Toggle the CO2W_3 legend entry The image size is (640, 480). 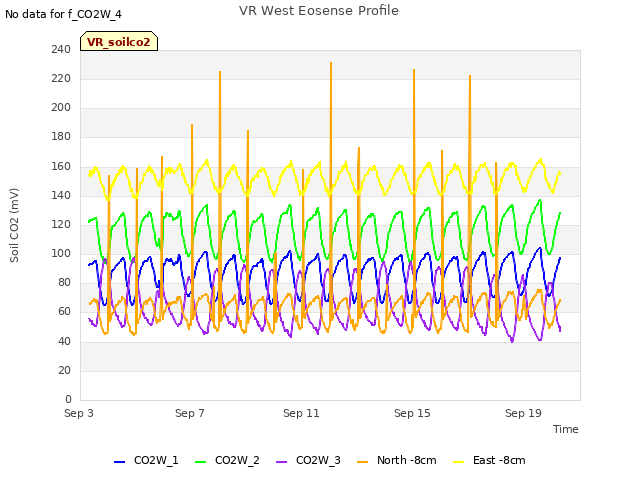coord(308,461)
